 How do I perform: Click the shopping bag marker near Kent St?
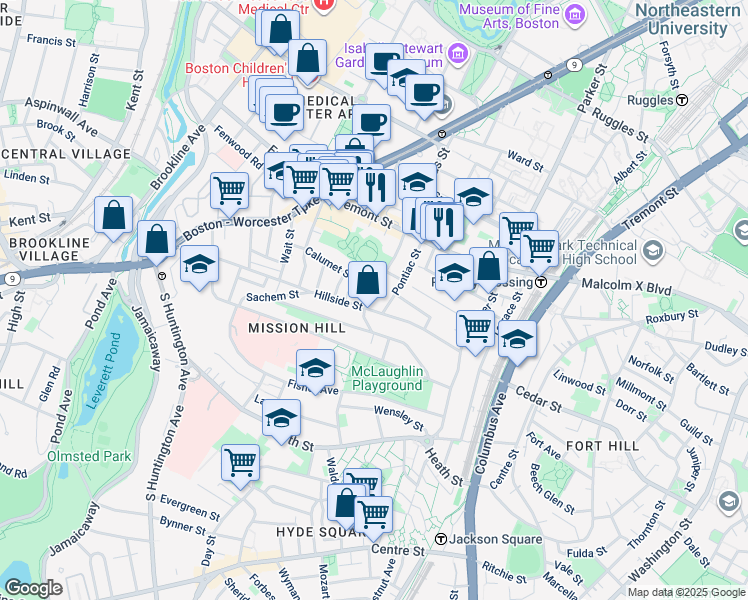114,215
